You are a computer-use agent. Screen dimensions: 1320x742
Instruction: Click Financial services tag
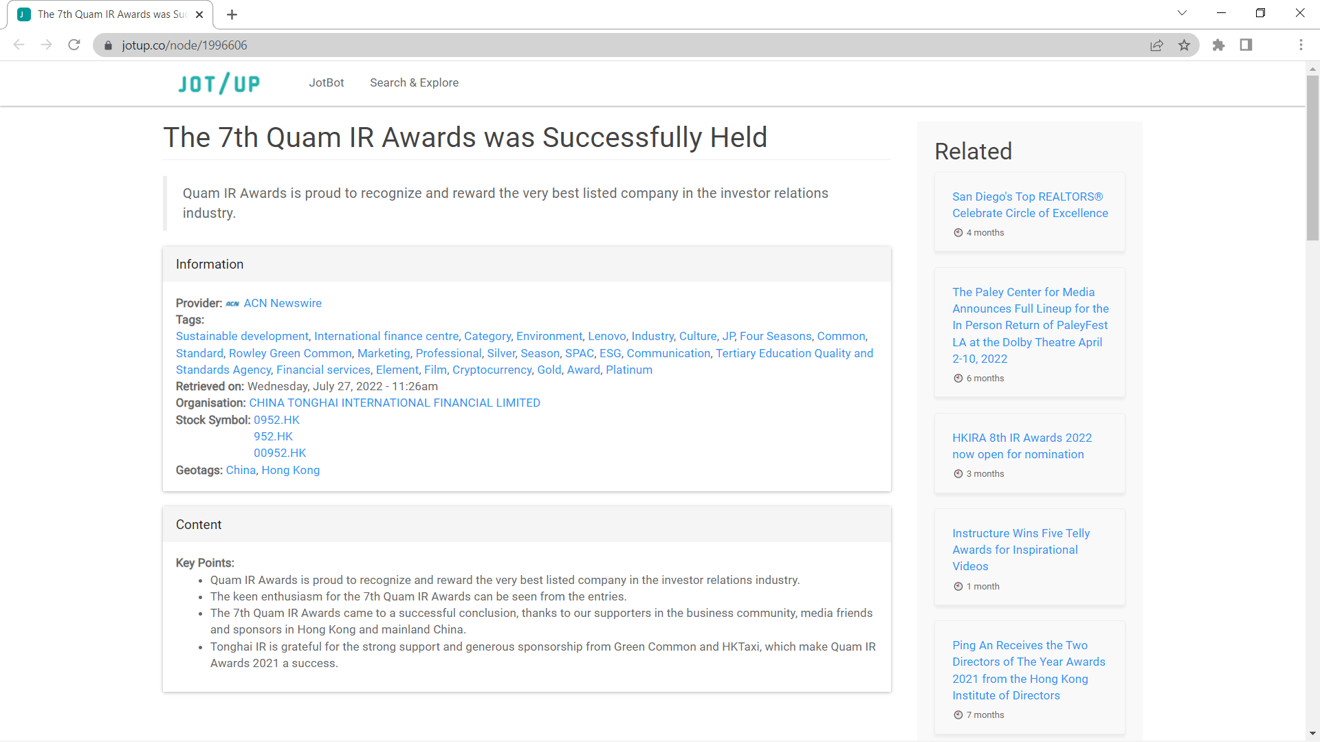click(323, 370)
